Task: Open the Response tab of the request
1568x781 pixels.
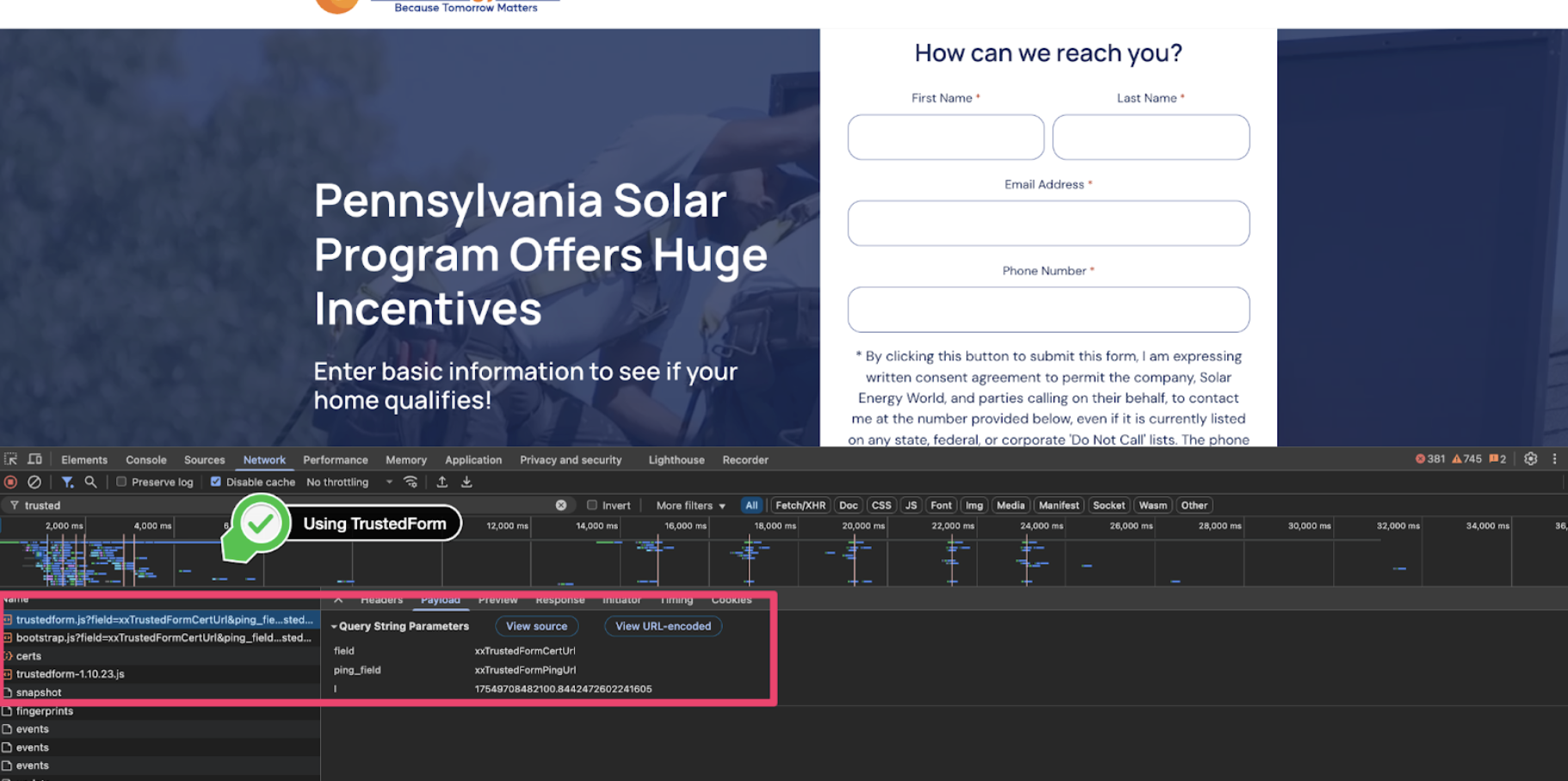Action: pos(560,600)
